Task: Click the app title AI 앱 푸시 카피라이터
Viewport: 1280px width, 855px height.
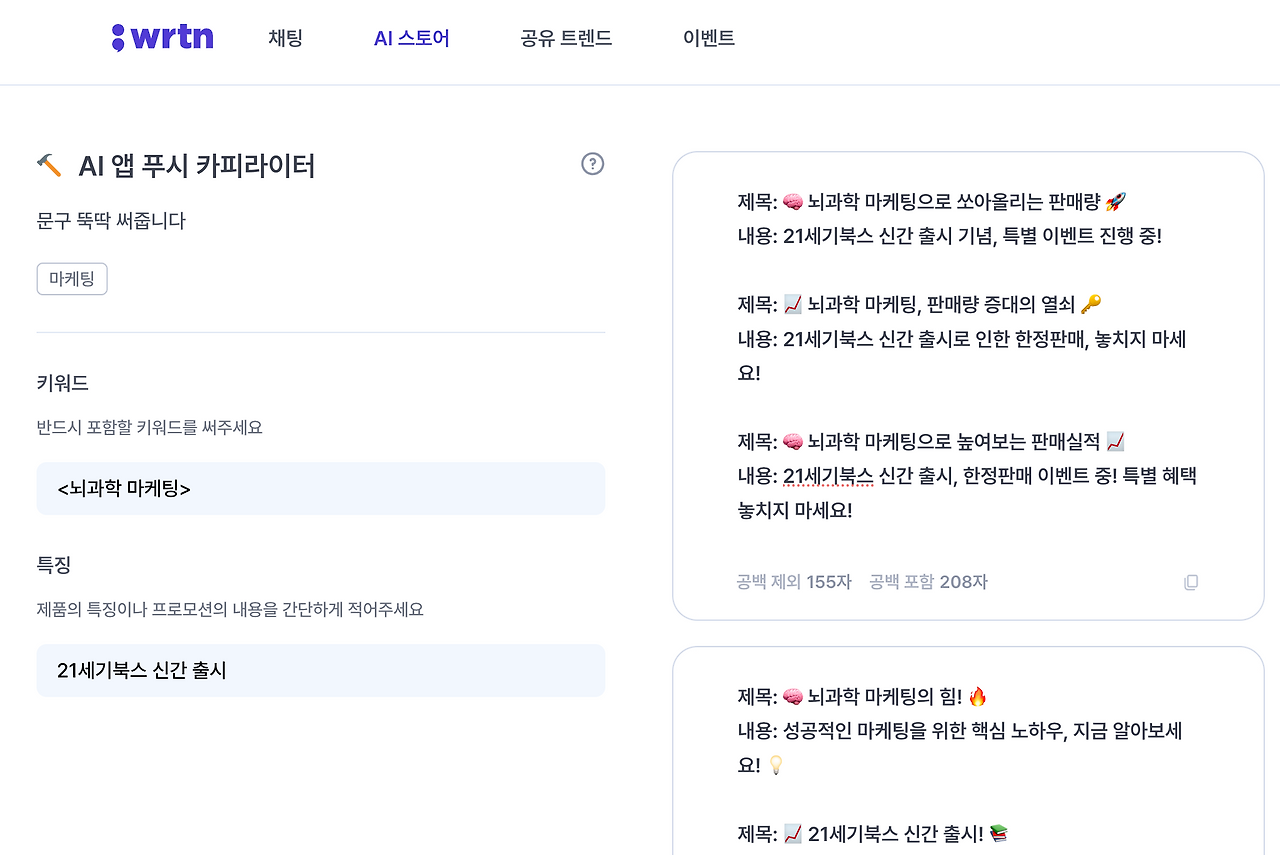Action: click(198, 165)
